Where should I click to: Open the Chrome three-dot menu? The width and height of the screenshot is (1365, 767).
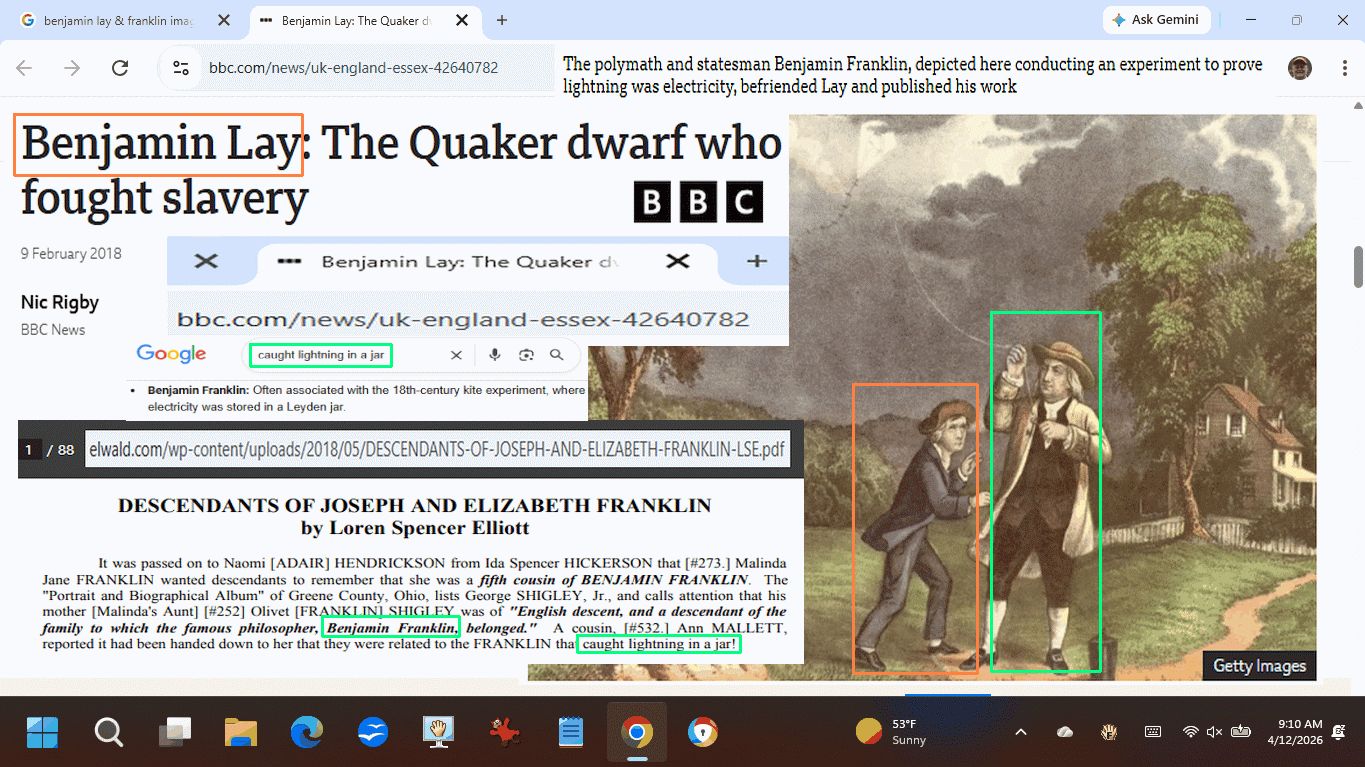[x=1345, y=68]
